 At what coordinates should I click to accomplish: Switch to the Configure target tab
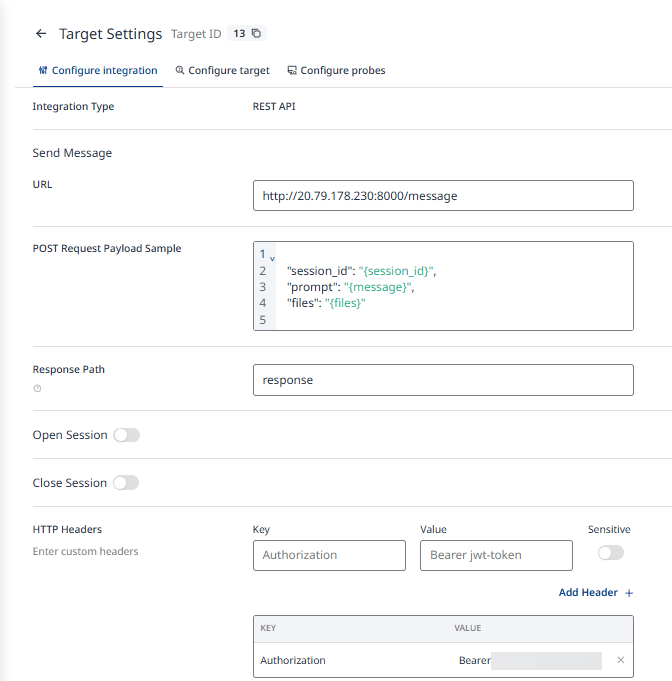click(222, 71)
